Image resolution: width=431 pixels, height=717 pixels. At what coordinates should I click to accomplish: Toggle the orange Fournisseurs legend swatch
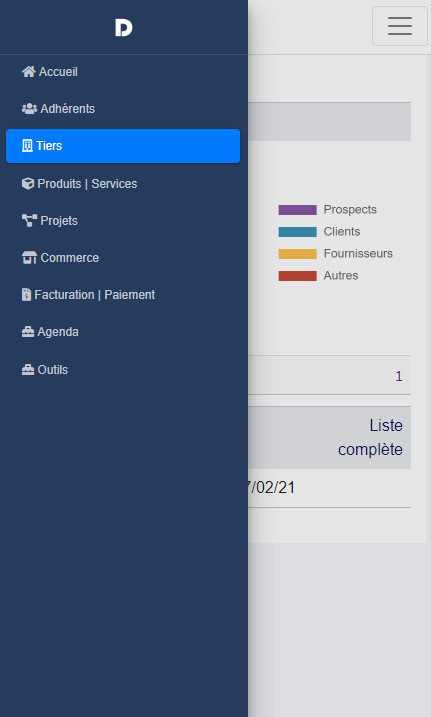[298, 254]
